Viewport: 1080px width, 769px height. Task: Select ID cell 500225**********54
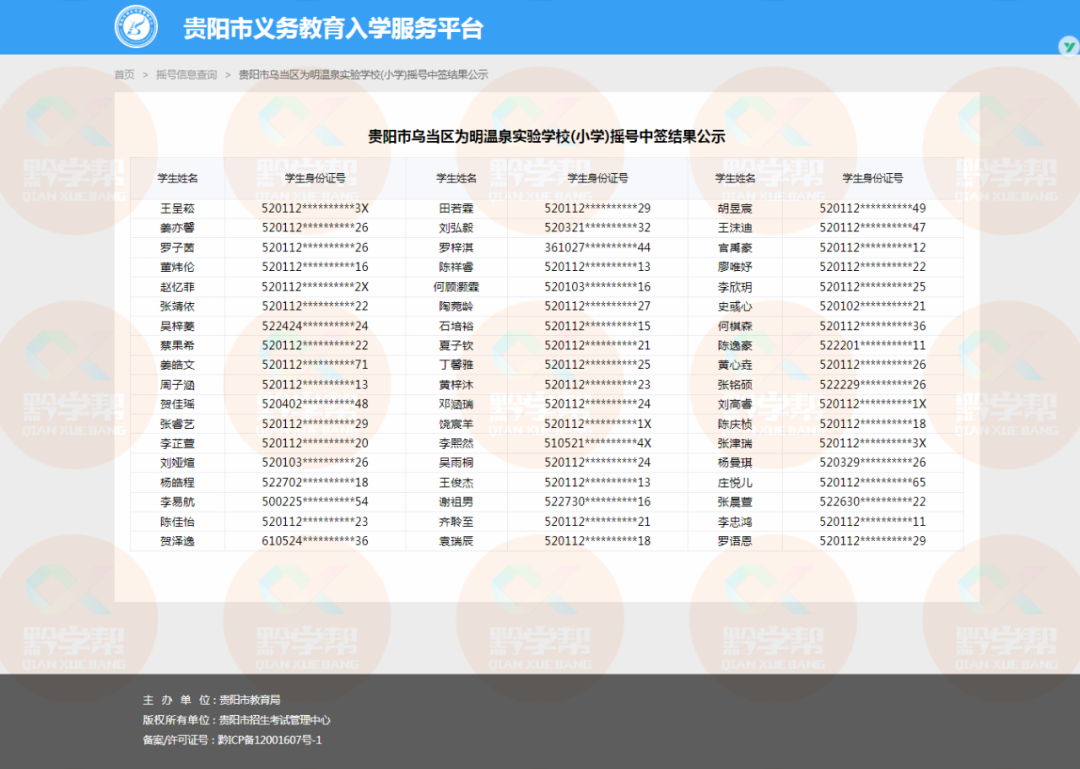coord(315,502)
